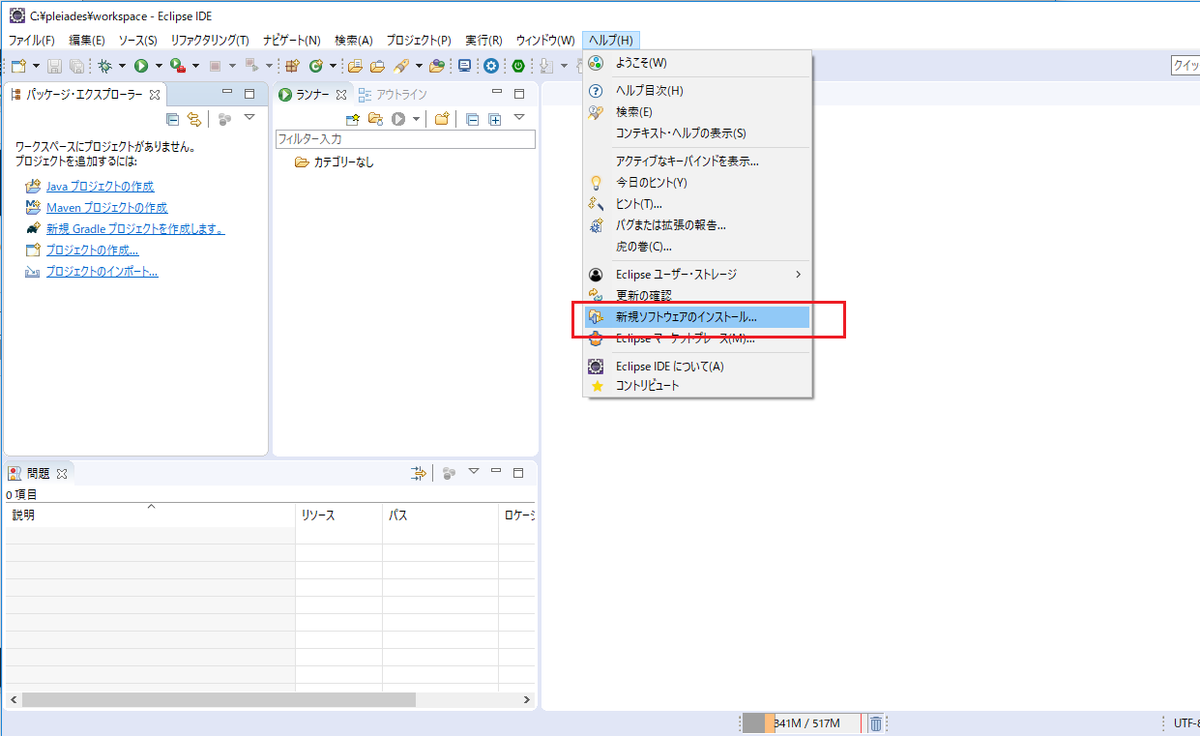Open the ファイル File menu
This screenshot has height=736, width=1200.
pyautogui.click(x=32, y=40)
